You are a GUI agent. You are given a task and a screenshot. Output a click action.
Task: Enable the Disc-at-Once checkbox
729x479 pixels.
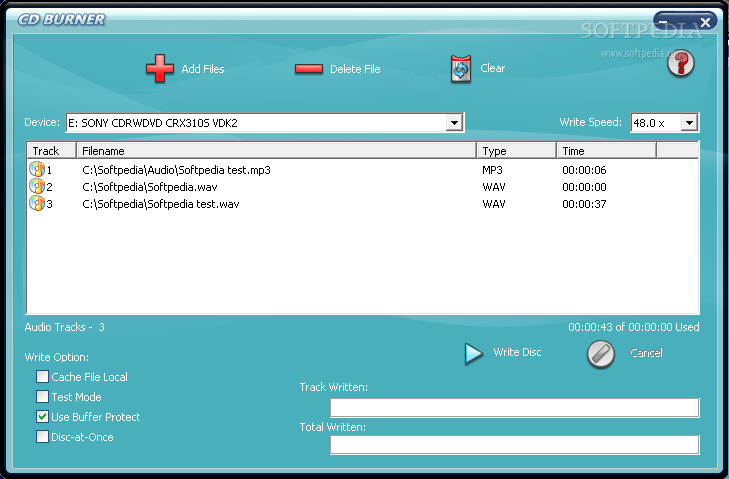tap(42, 436)
